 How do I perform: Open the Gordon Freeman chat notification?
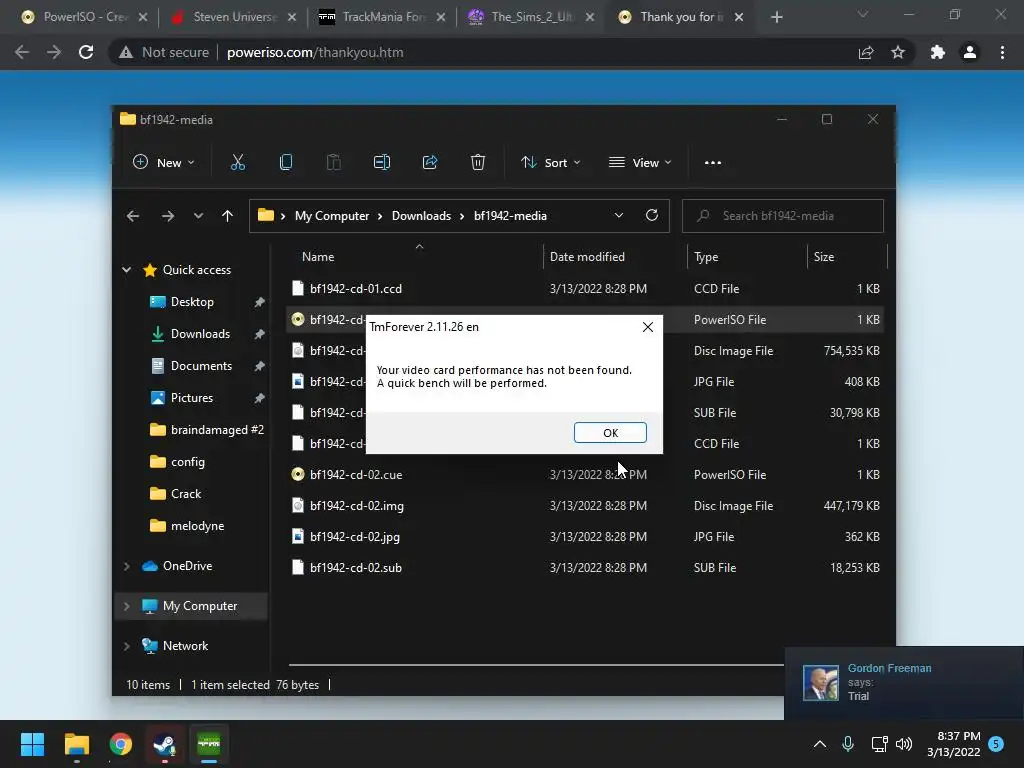[x=904, y=682]
